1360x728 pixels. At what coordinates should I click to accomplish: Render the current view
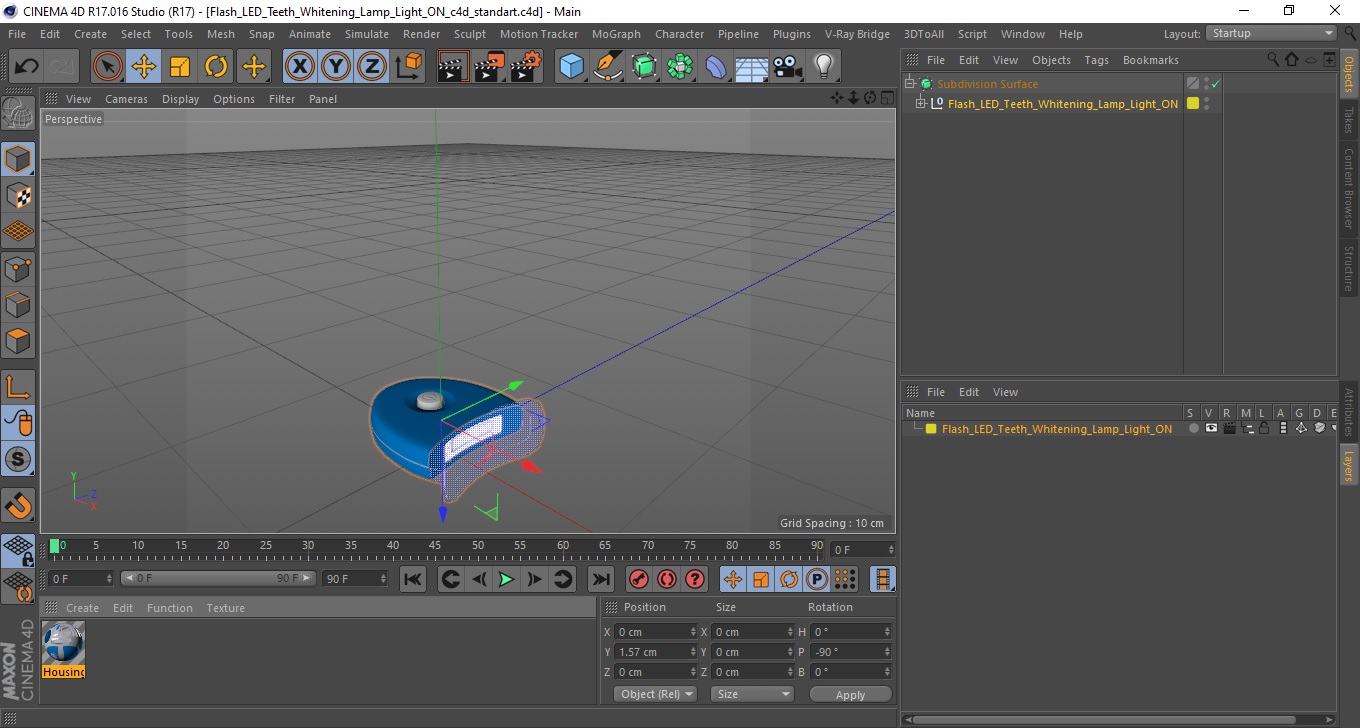click(453, 67)
